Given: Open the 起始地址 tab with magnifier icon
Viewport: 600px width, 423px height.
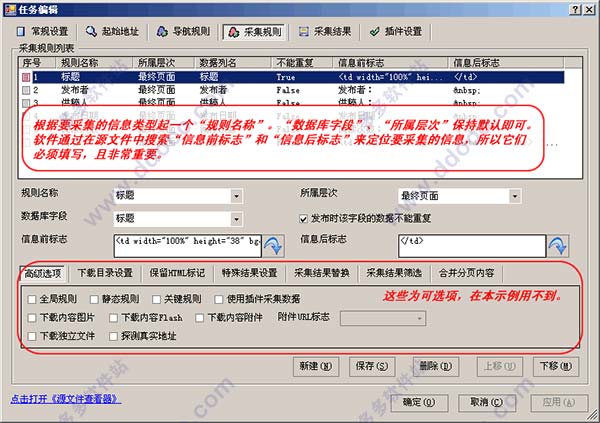Looking at the screenshot, I should pyautogui.click(x=91, y=31).
